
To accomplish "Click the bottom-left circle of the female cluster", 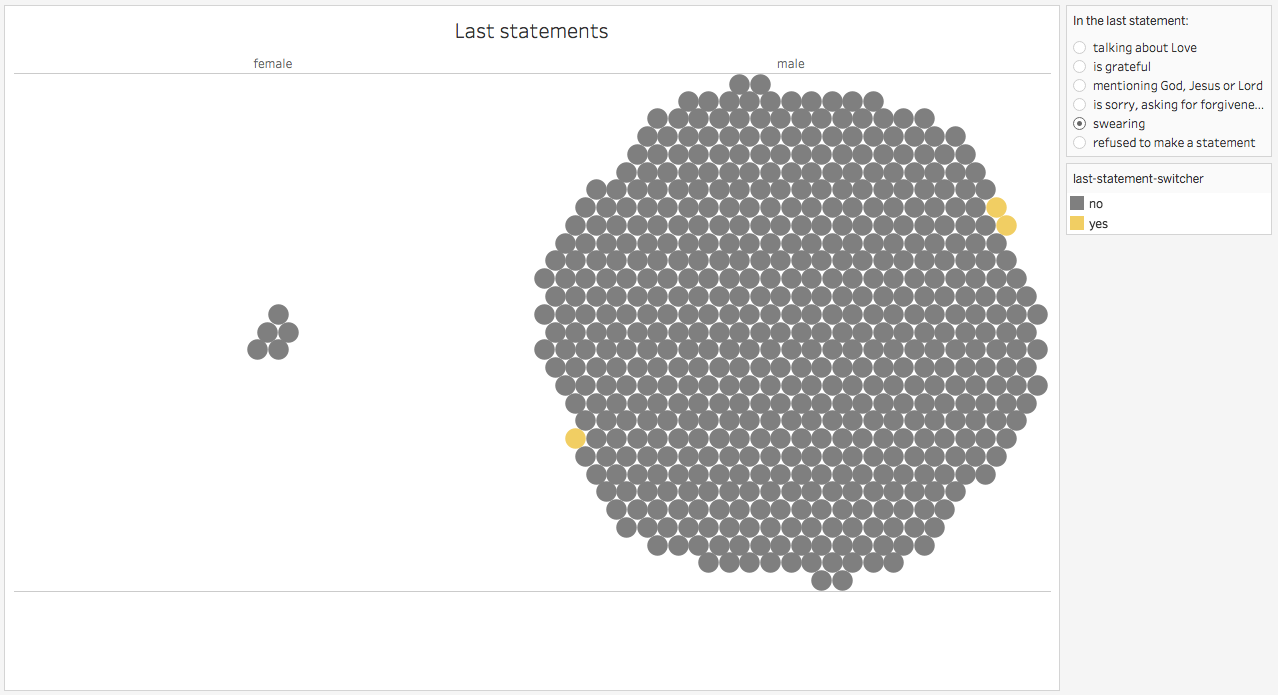I will [x=257, y=349].
